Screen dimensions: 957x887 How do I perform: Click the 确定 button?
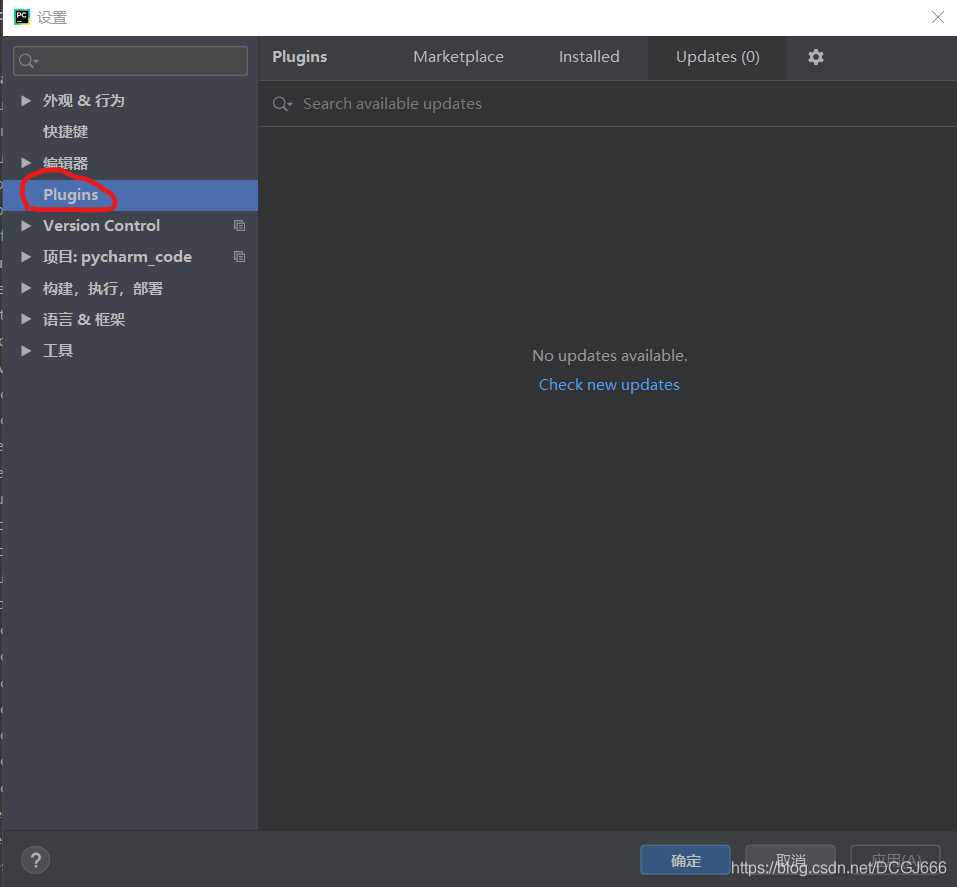(685, 860)
